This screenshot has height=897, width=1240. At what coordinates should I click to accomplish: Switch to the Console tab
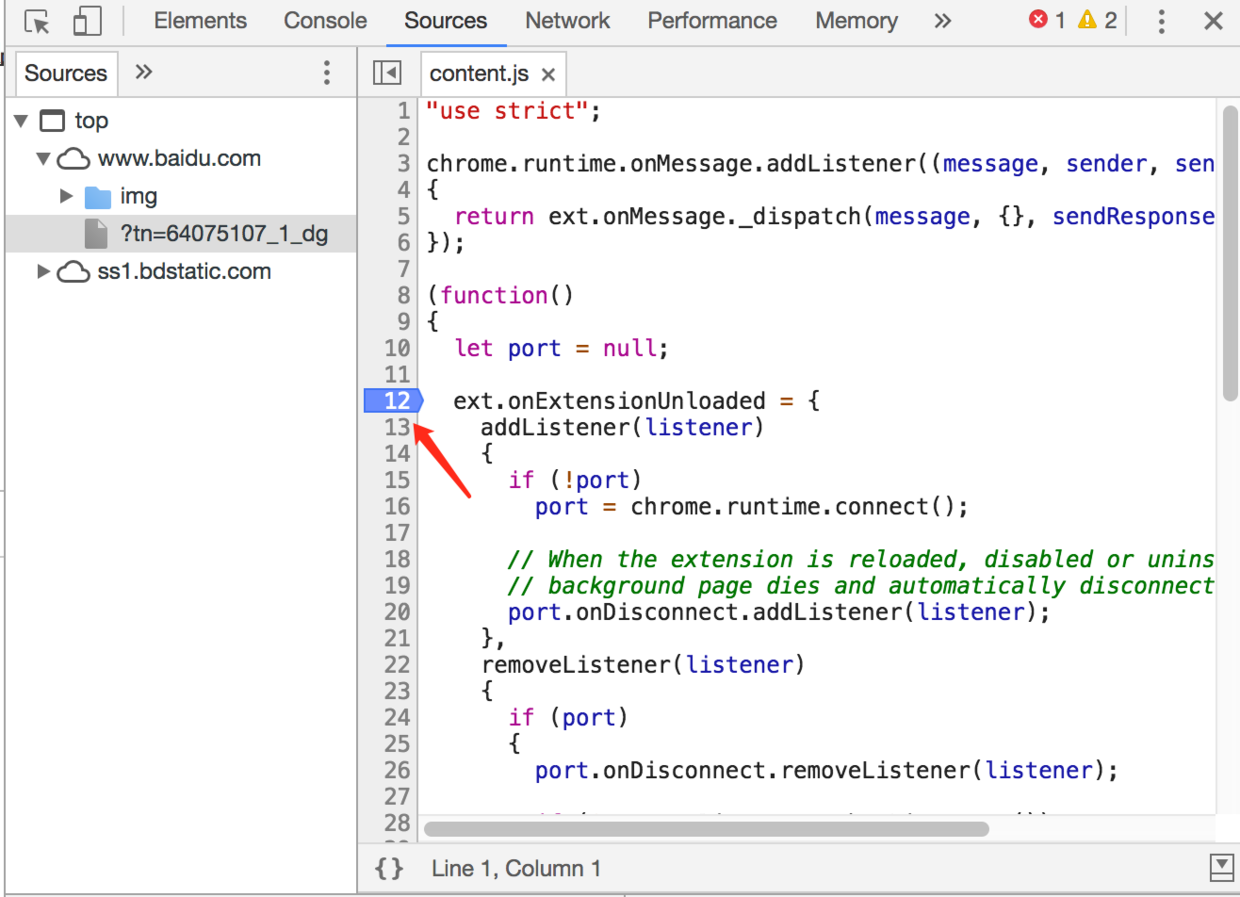[x=325, y=21]
